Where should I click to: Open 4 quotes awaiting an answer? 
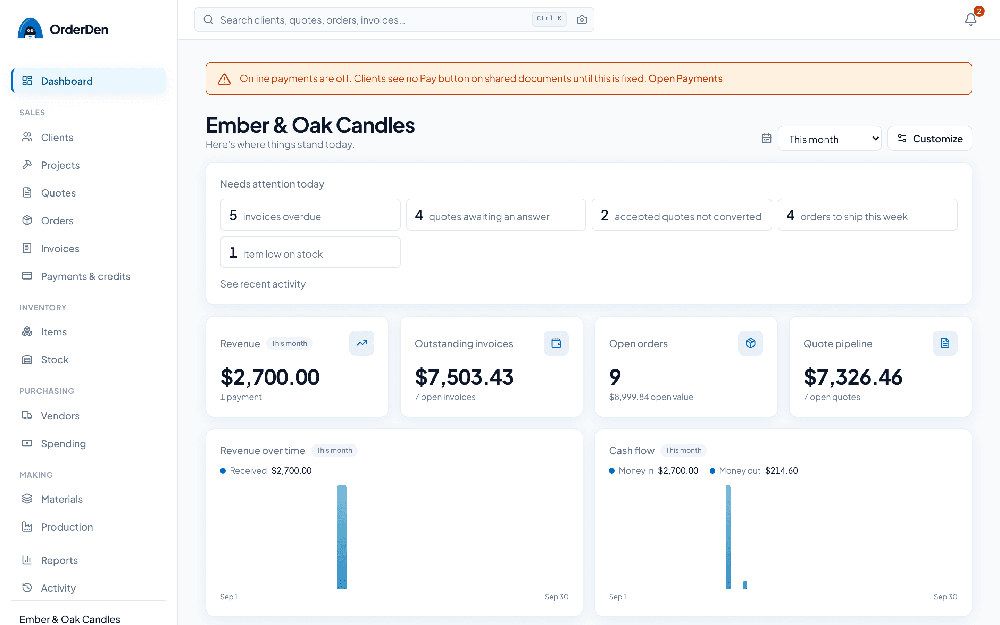click(x=496, y=215)
